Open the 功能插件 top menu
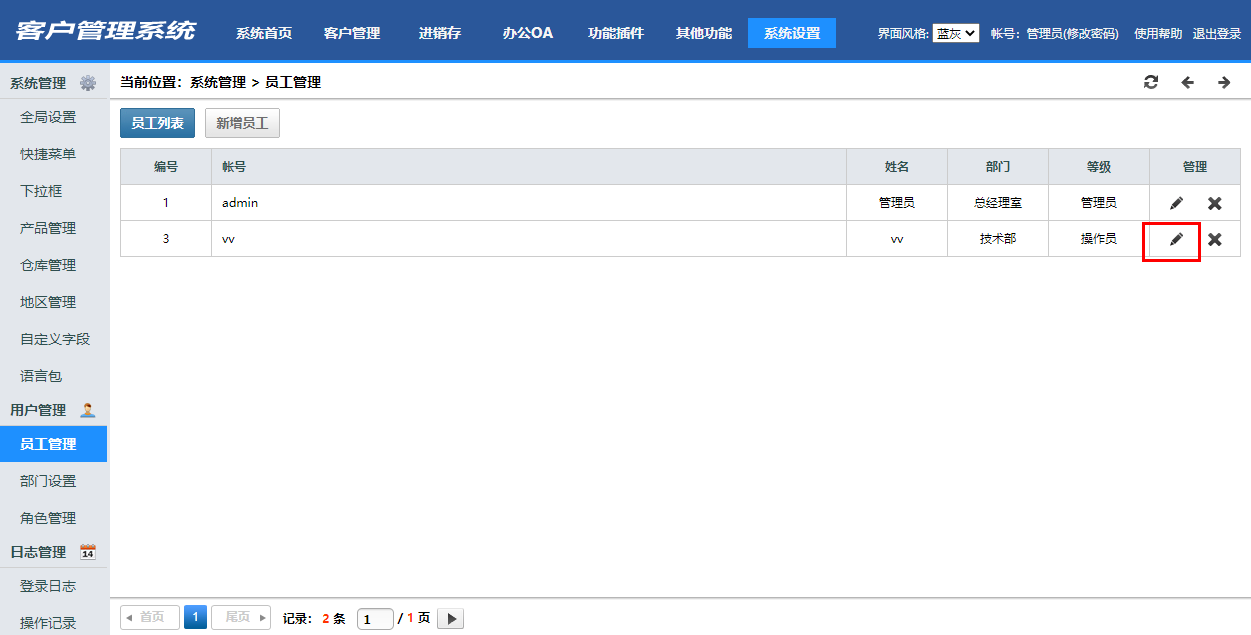 pyautogui.click(x=616, y=33)
